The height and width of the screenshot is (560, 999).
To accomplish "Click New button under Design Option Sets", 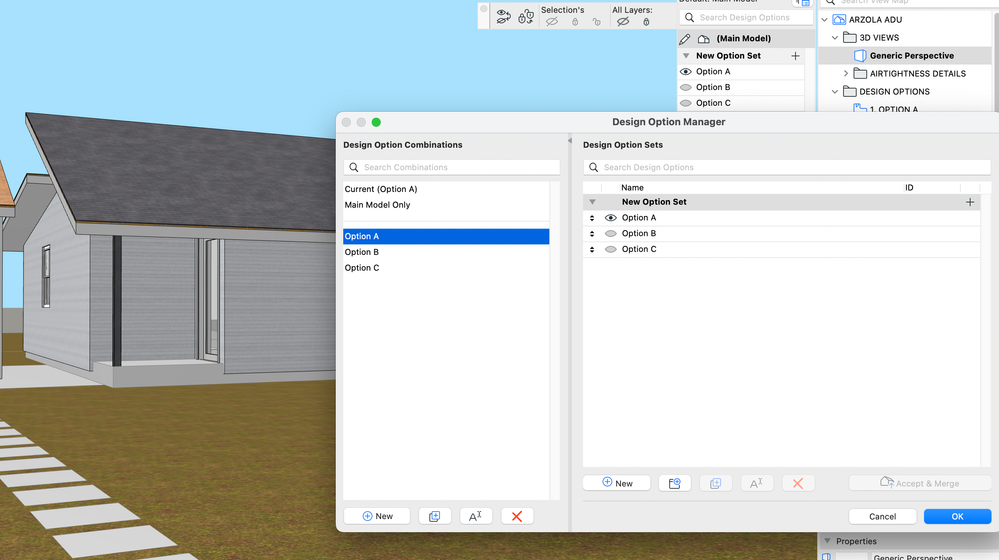I will tap(617, 484).
